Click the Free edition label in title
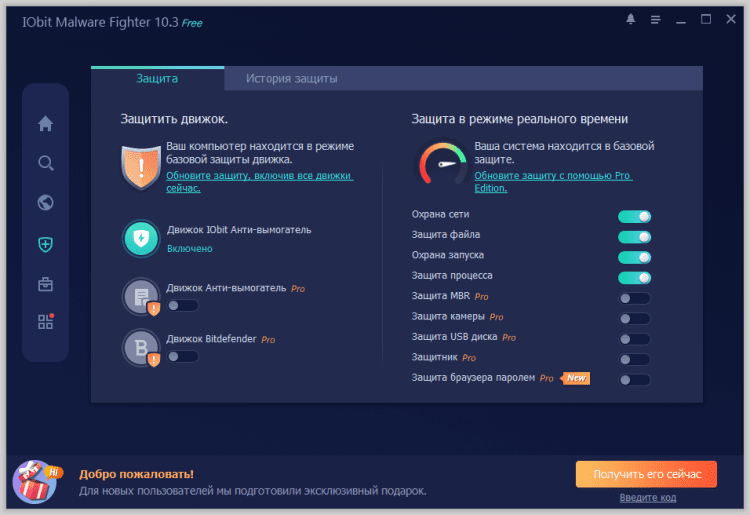750x515 pixels. coord(192,23)
